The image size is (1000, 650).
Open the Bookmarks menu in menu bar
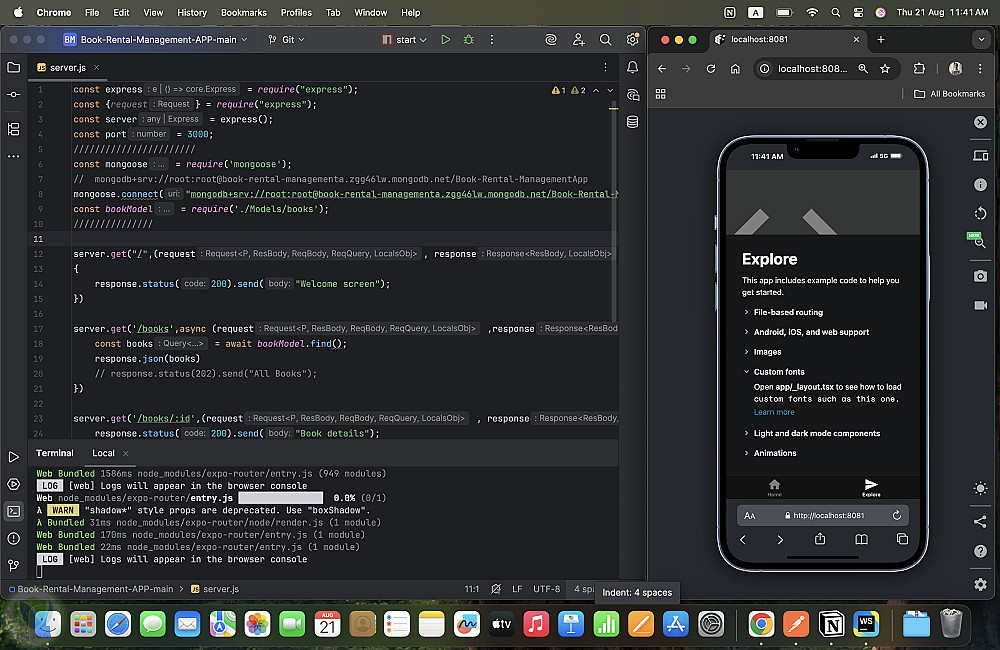pyautogui.click(x=244, y=12)
